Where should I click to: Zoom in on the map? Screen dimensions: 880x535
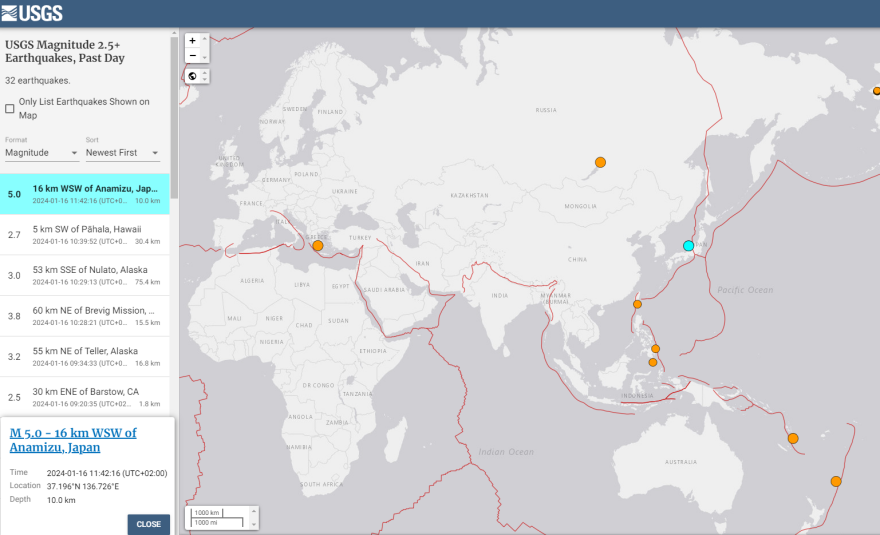(x=192, y=40)
